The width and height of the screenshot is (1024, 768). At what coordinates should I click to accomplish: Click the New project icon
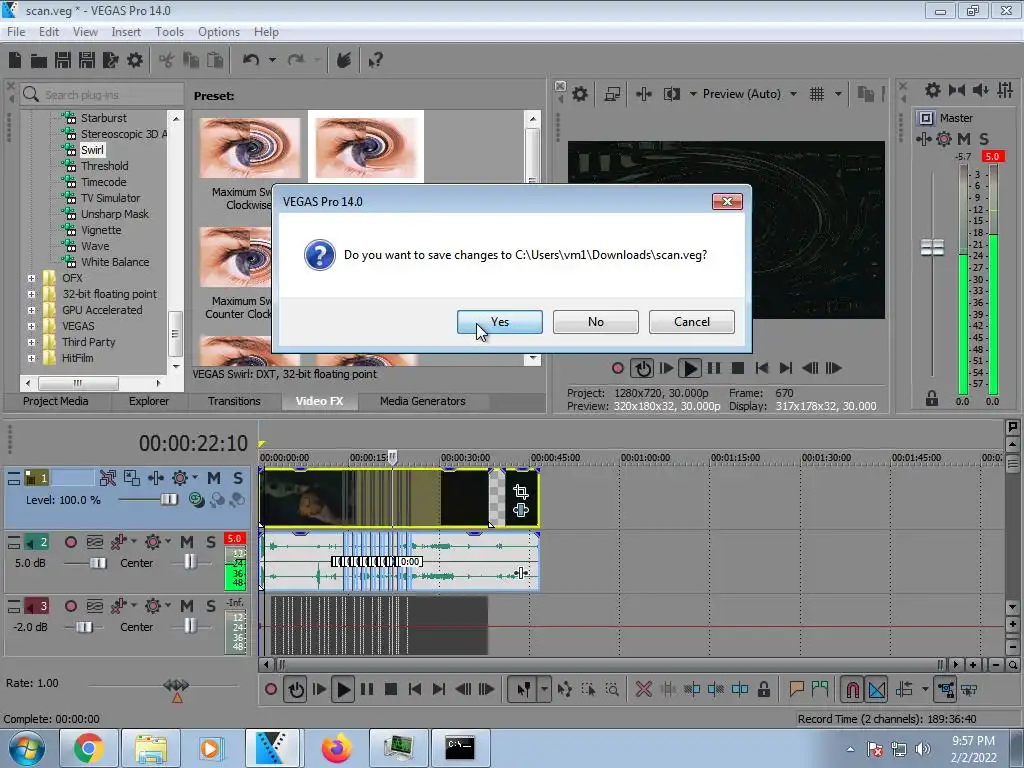pos(15,60)
